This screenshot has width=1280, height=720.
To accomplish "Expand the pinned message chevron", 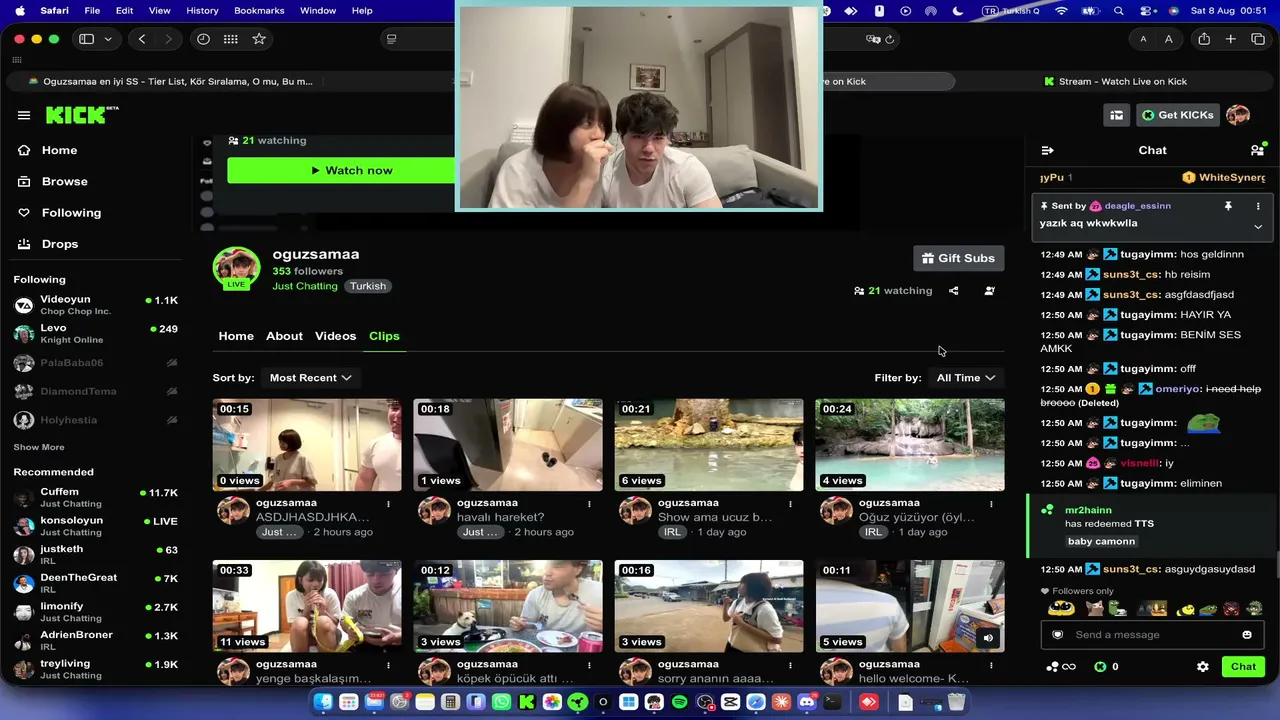I will click(x=1258, y=226).
